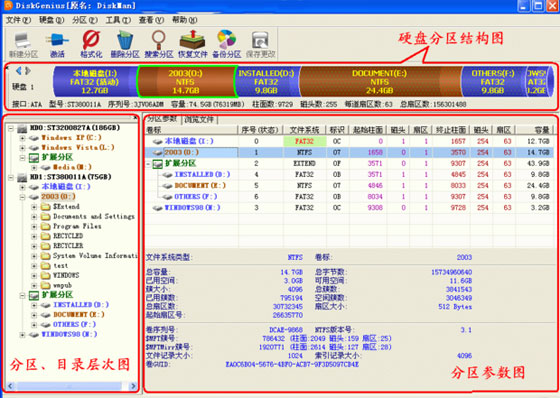Screen dimensions: 560x398
Task: Switch to the 浏览文件 tab
Action: [x=199, y=119]
